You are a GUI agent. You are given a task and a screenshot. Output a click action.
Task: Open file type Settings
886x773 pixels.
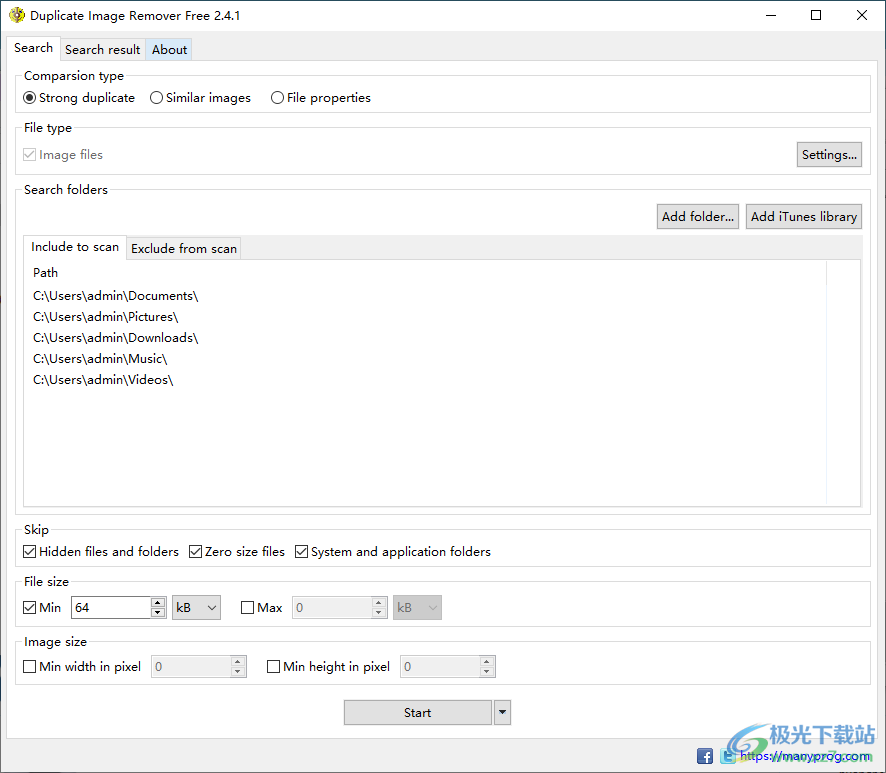point(829,155)
